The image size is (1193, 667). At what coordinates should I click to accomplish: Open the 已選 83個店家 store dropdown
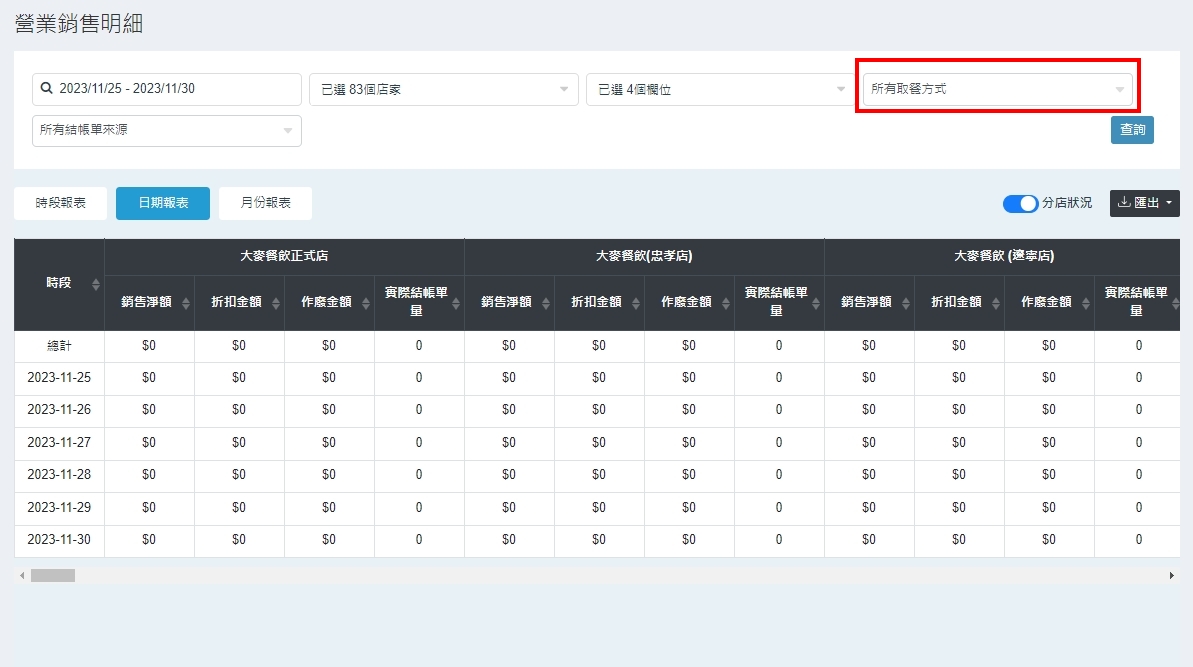point(443,90)
